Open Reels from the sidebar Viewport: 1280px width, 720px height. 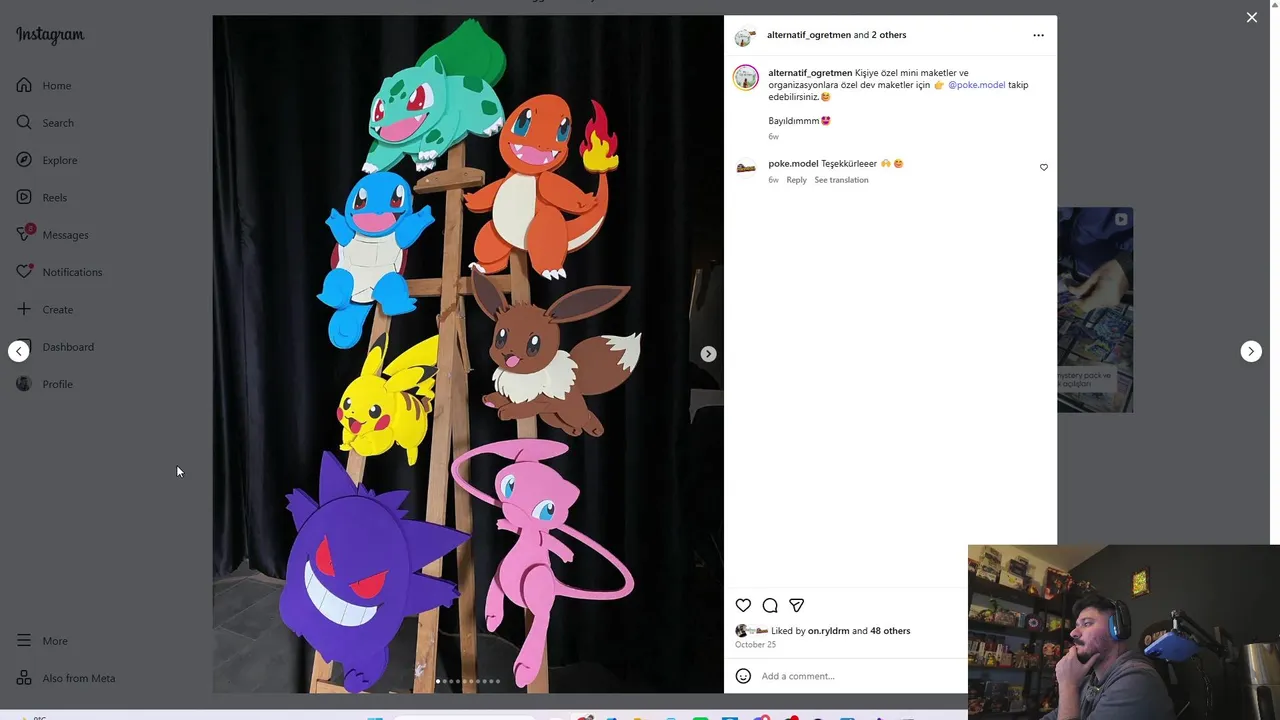(42, 197)
